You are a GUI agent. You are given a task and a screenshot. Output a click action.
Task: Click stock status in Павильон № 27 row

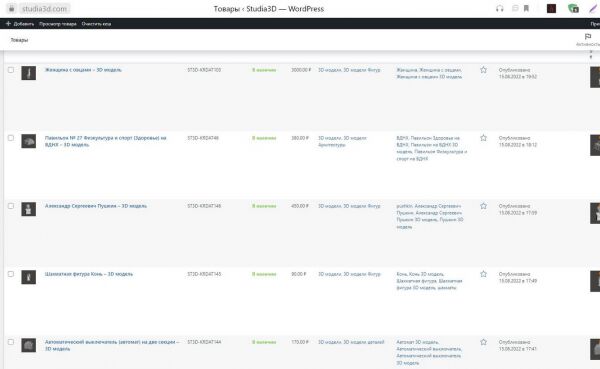click(x=264, y=138)
